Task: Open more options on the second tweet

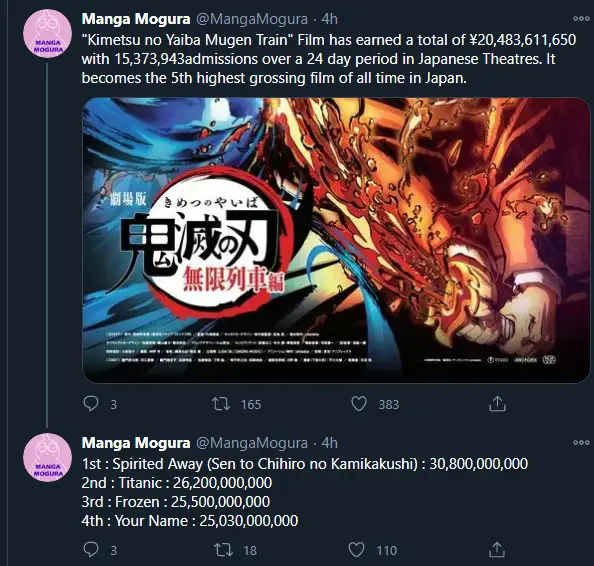Action: click(581, 442)
